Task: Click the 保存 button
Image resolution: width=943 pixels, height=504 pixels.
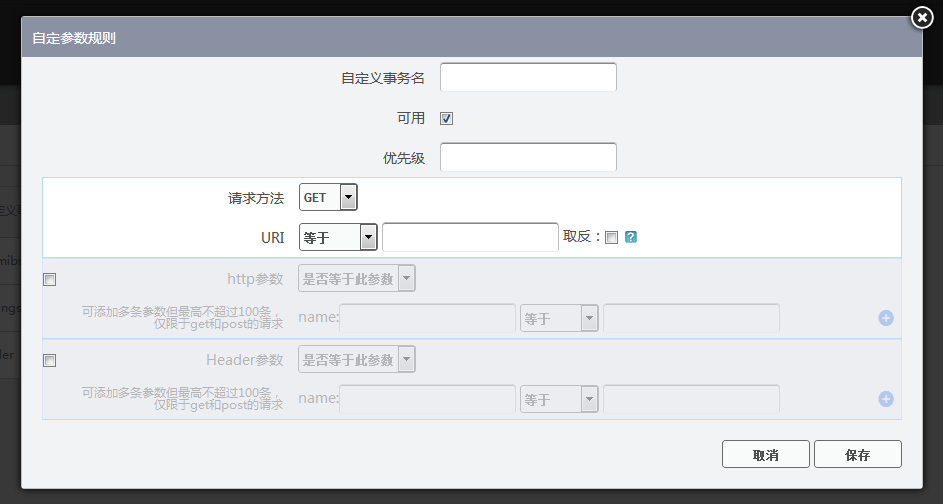Action: [857, 455]
